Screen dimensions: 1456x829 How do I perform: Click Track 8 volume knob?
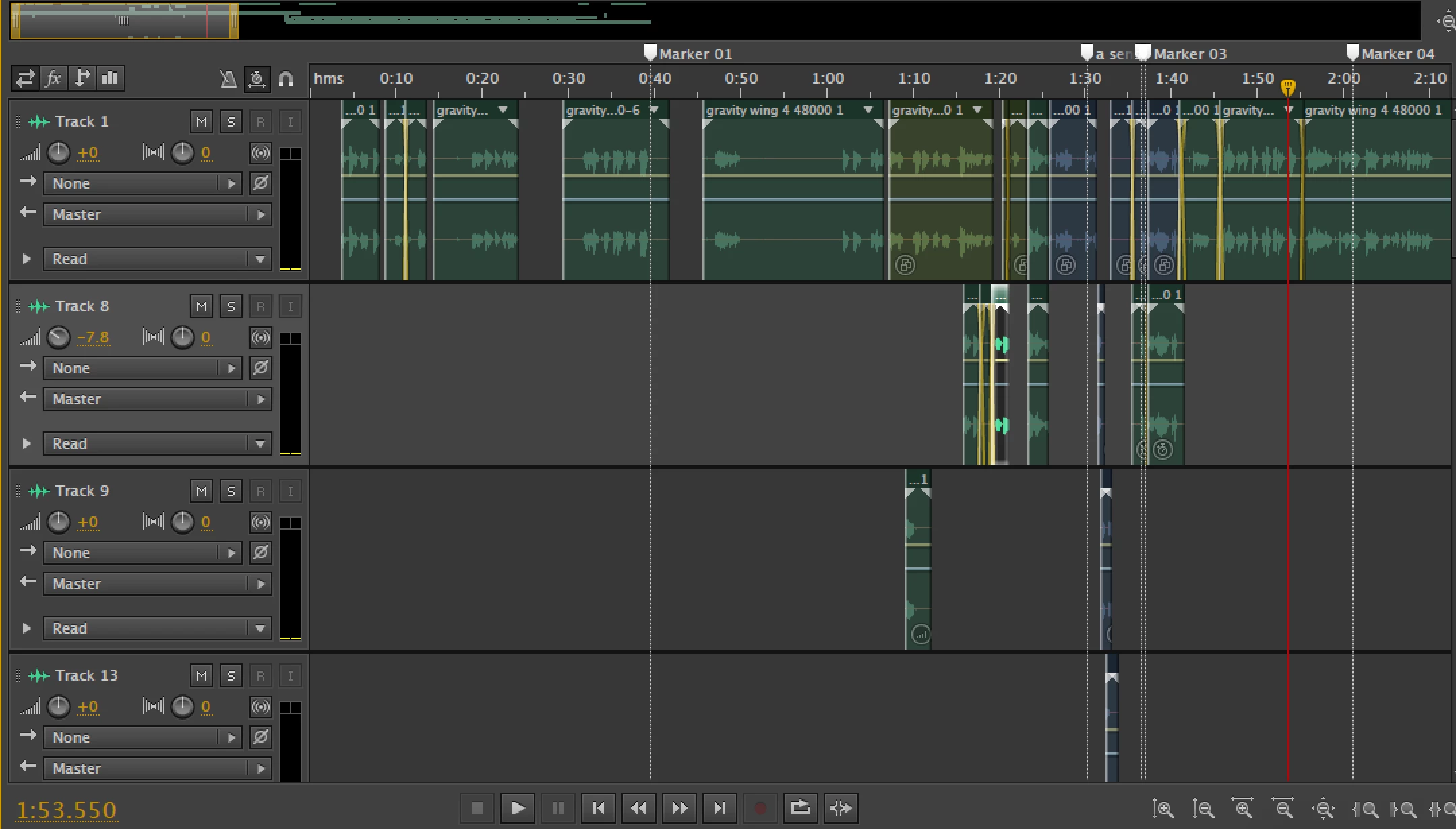[59, 337]
